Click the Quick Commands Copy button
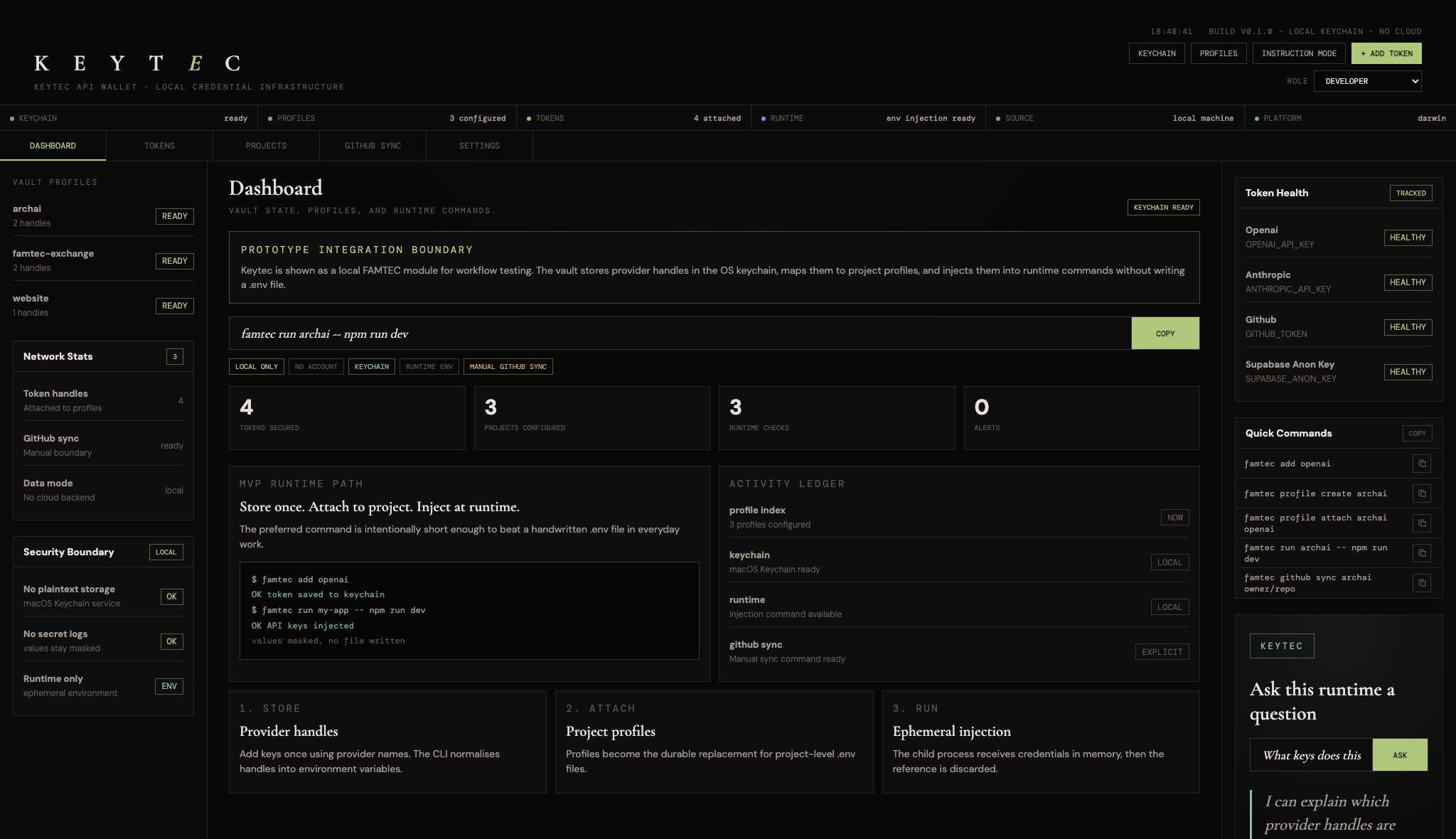This screenshot has height=839, width=1456. tap(1417, 433)
